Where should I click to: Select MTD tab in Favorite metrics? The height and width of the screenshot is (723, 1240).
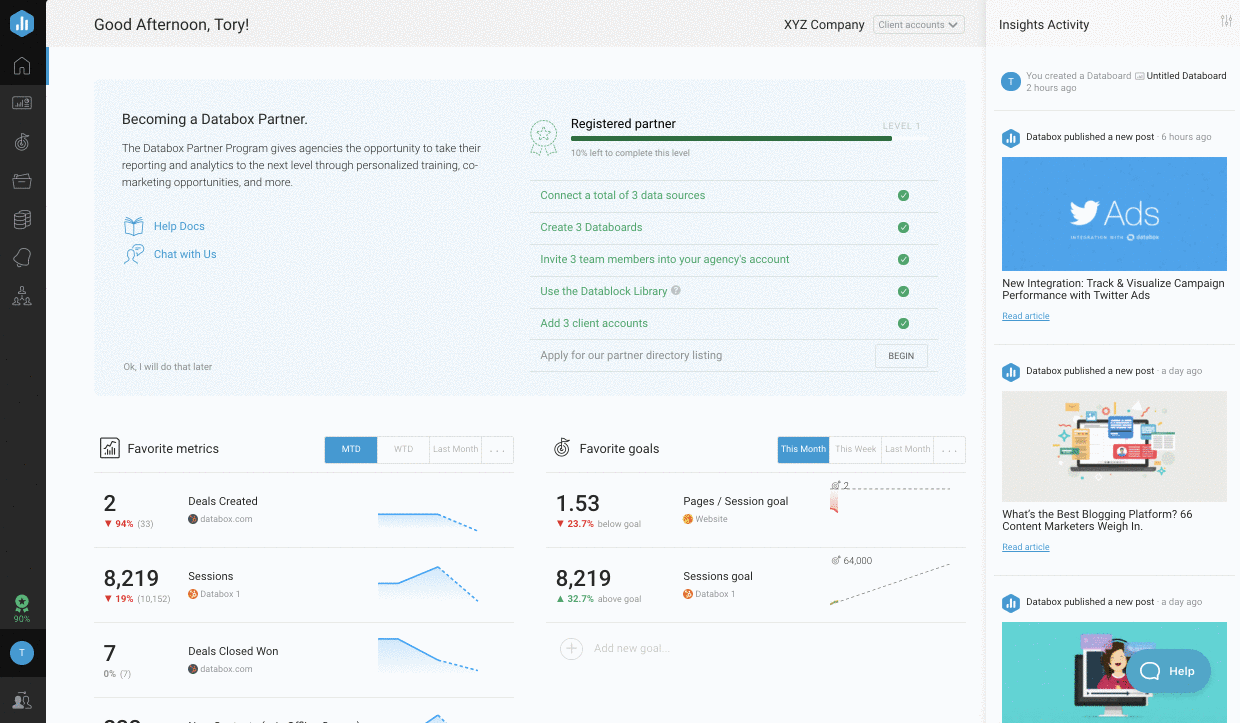[x=351, y=450]
